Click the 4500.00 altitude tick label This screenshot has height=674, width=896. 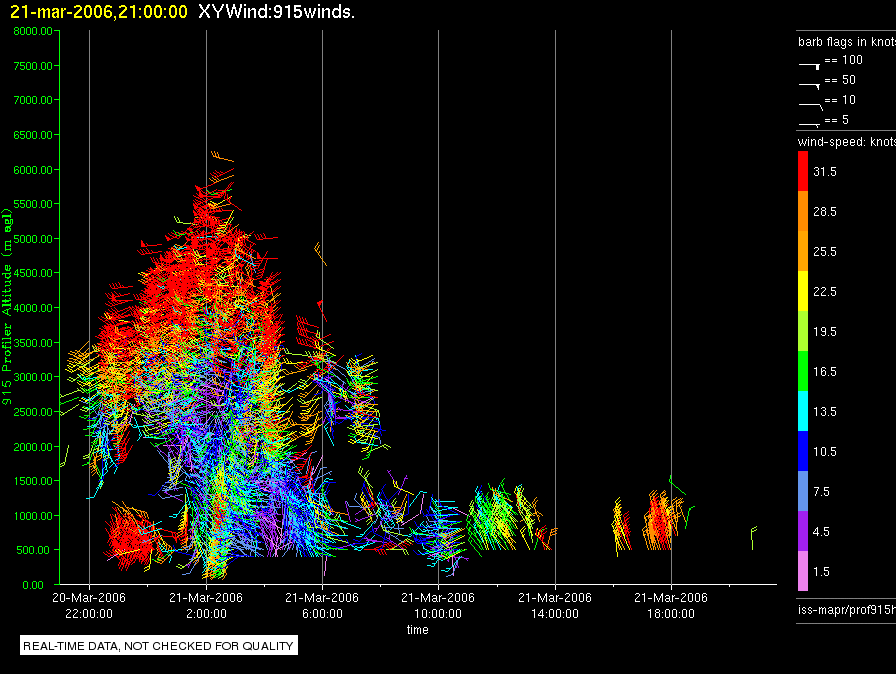pyautogui.click(x=33, y=273)
